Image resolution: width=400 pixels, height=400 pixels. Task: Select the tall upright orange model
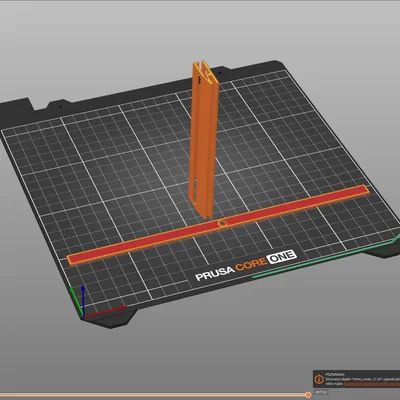[203, 140]
